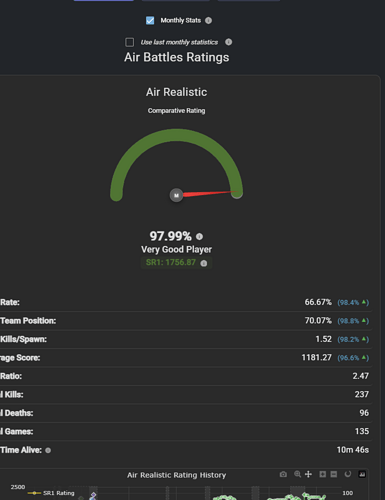Click the gauge needle hub marked M
The image size is (385, 500).
tap(176, 195)
